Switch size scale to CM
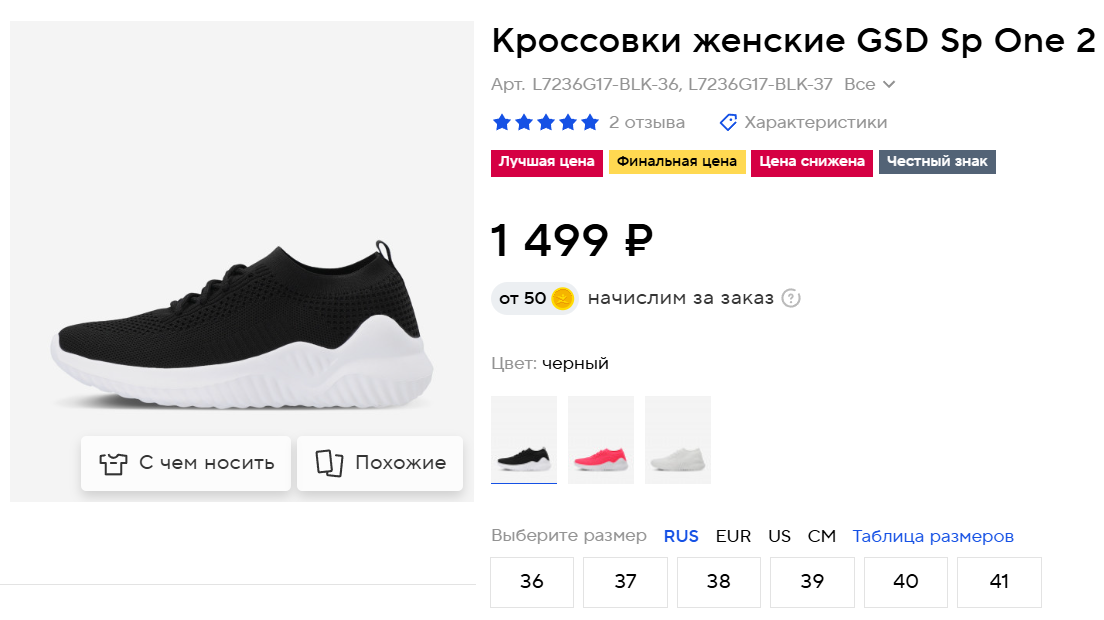1104x620 pixels. 821,536
